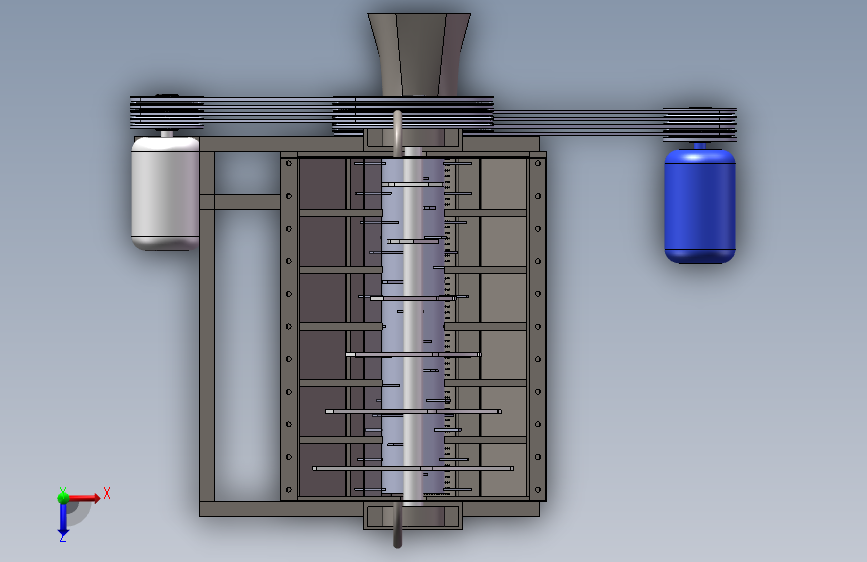Click the green Y axis ball of triad
The image size is (867, 562).
point(63,497)
